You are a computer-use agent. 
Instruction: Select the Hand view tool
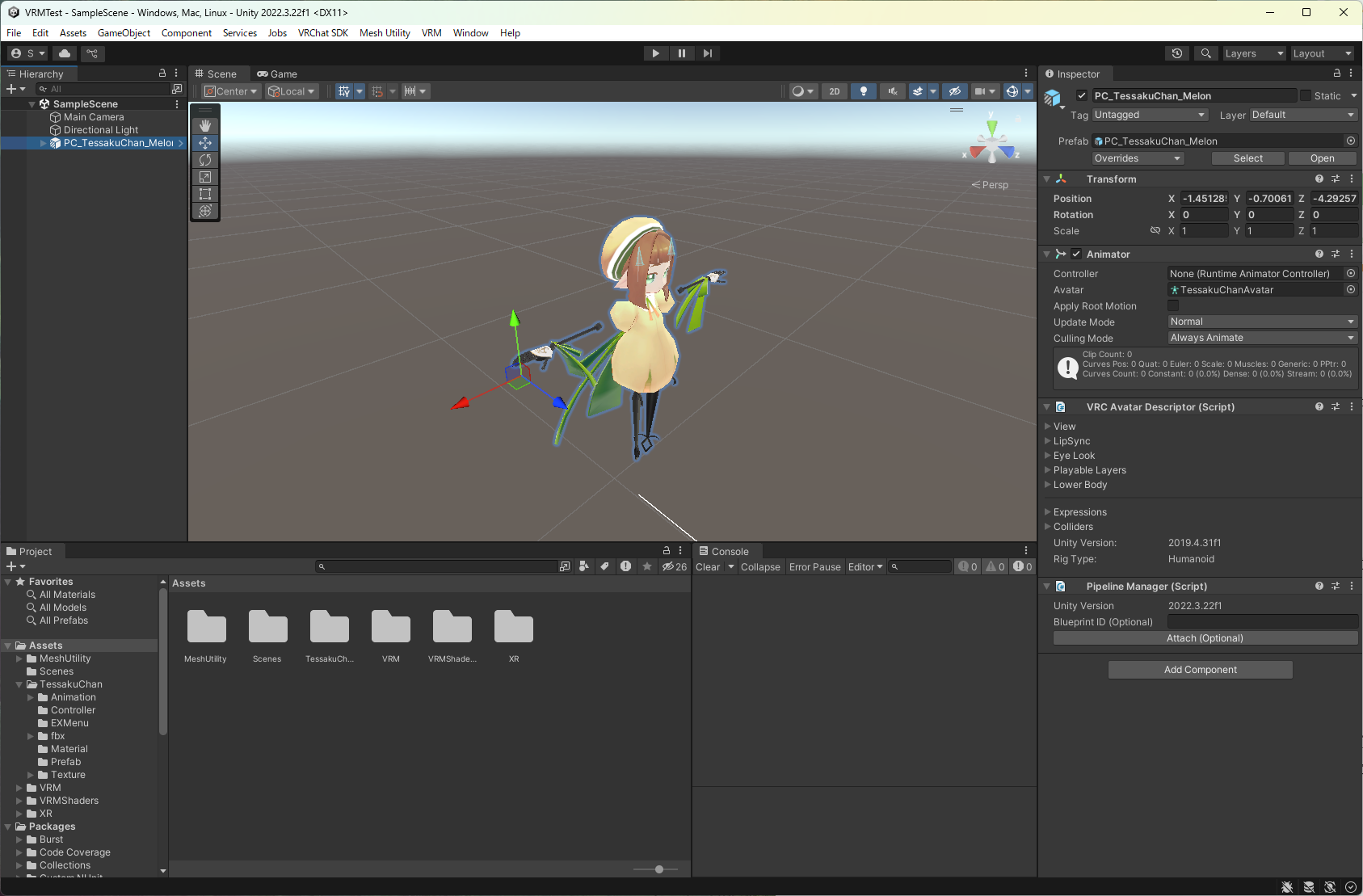click(205, 126)
